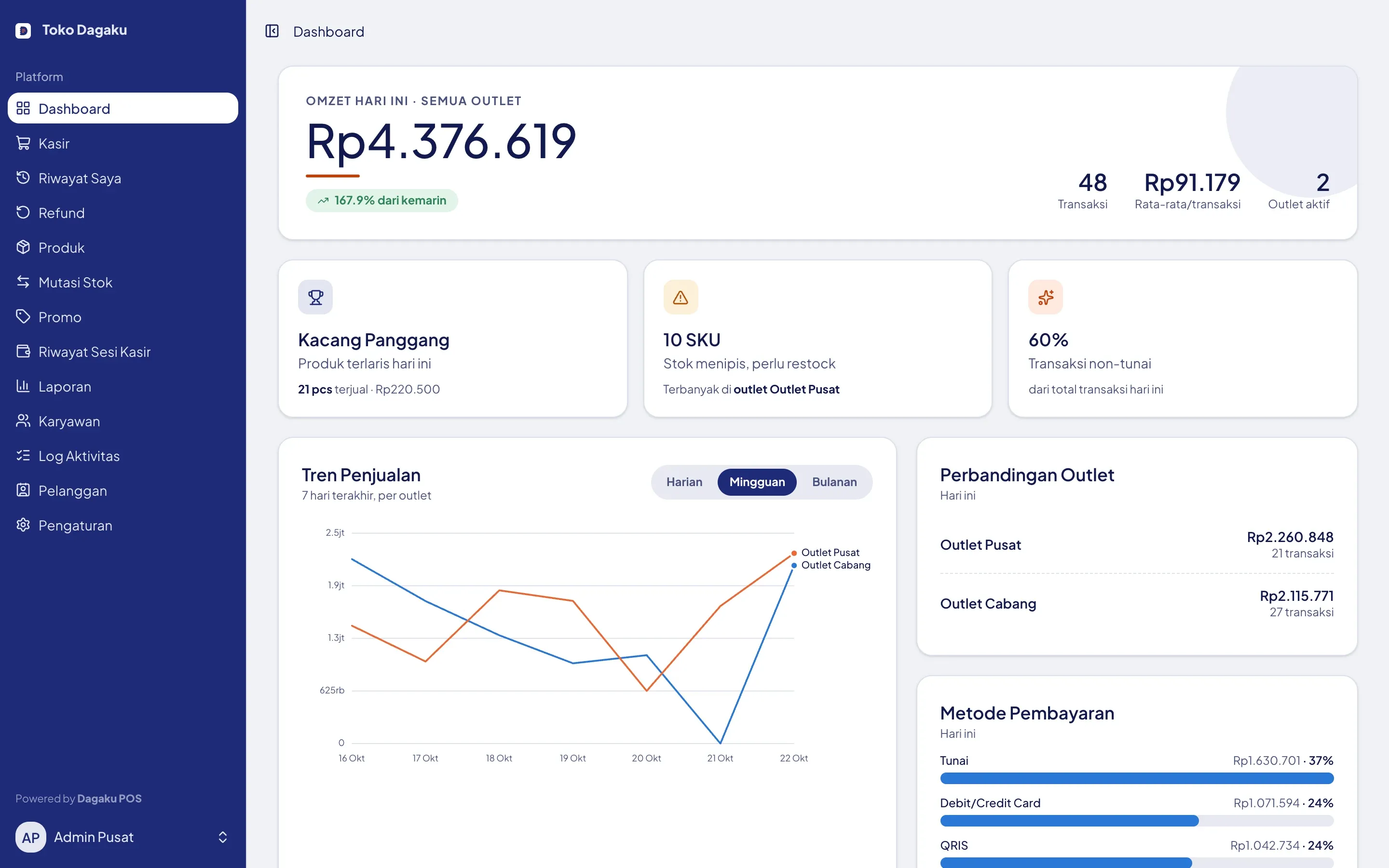Click the 167.9% dari kemarin badge

[x=381, y=200]
